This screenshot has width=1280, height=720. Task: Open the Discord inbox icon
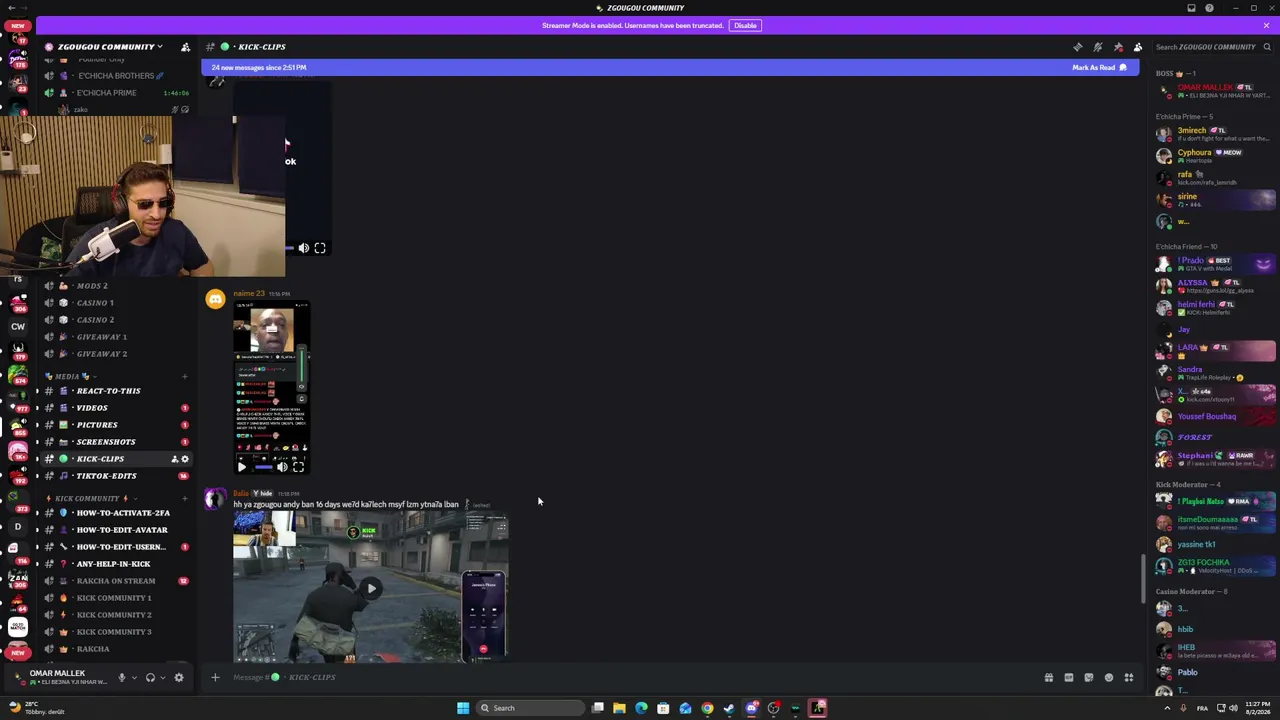point(1191,8)
